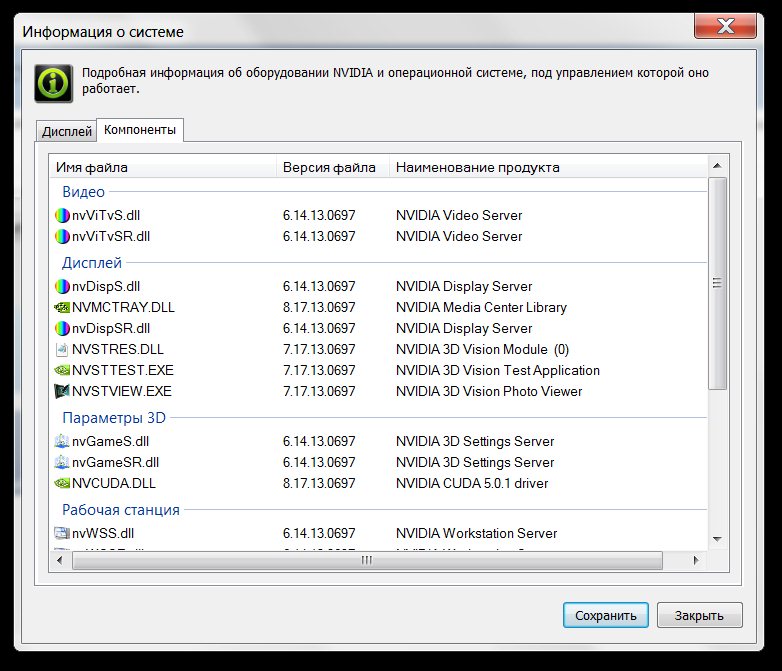Click NVIDIA Media Center Library product name
782x671 pixels.
pyautogui.click(x=481, y=307)
